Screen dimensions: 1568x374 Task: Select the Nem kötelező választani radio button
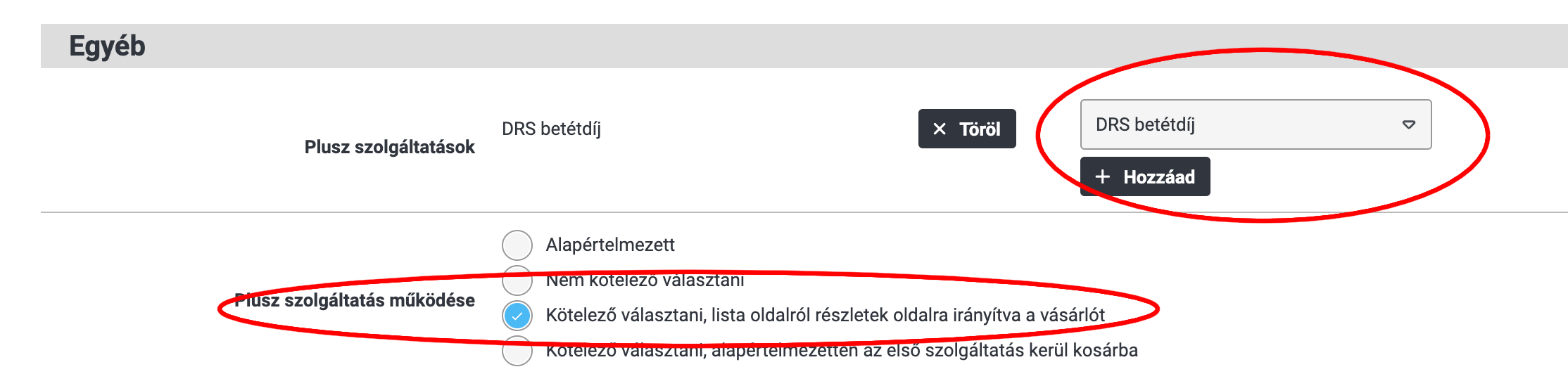pos(517,280)
